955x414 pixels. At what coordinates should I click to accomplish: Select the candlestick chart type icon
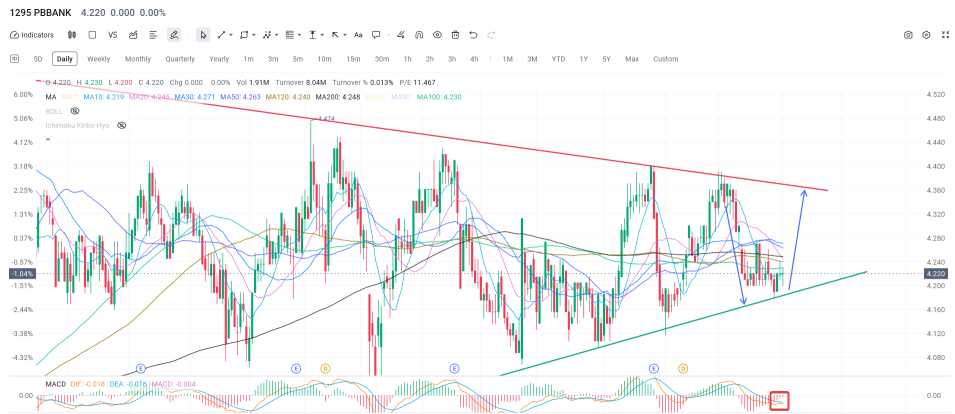point(74,34)
